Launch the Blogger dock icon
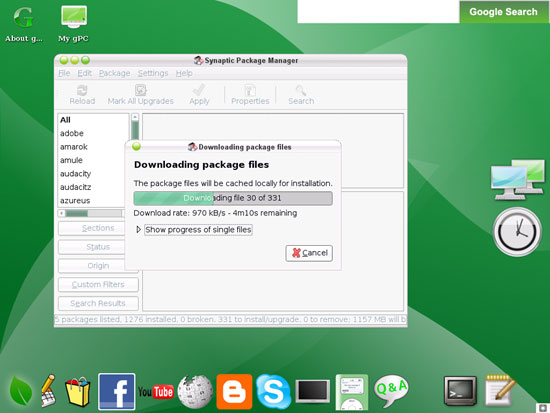 pos(234,392)
